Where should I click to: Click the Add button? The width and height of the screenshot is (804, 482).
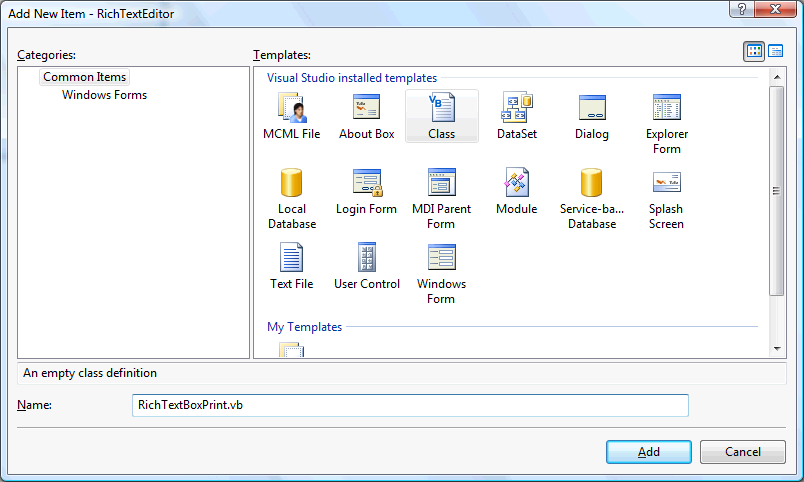point(649,452)
